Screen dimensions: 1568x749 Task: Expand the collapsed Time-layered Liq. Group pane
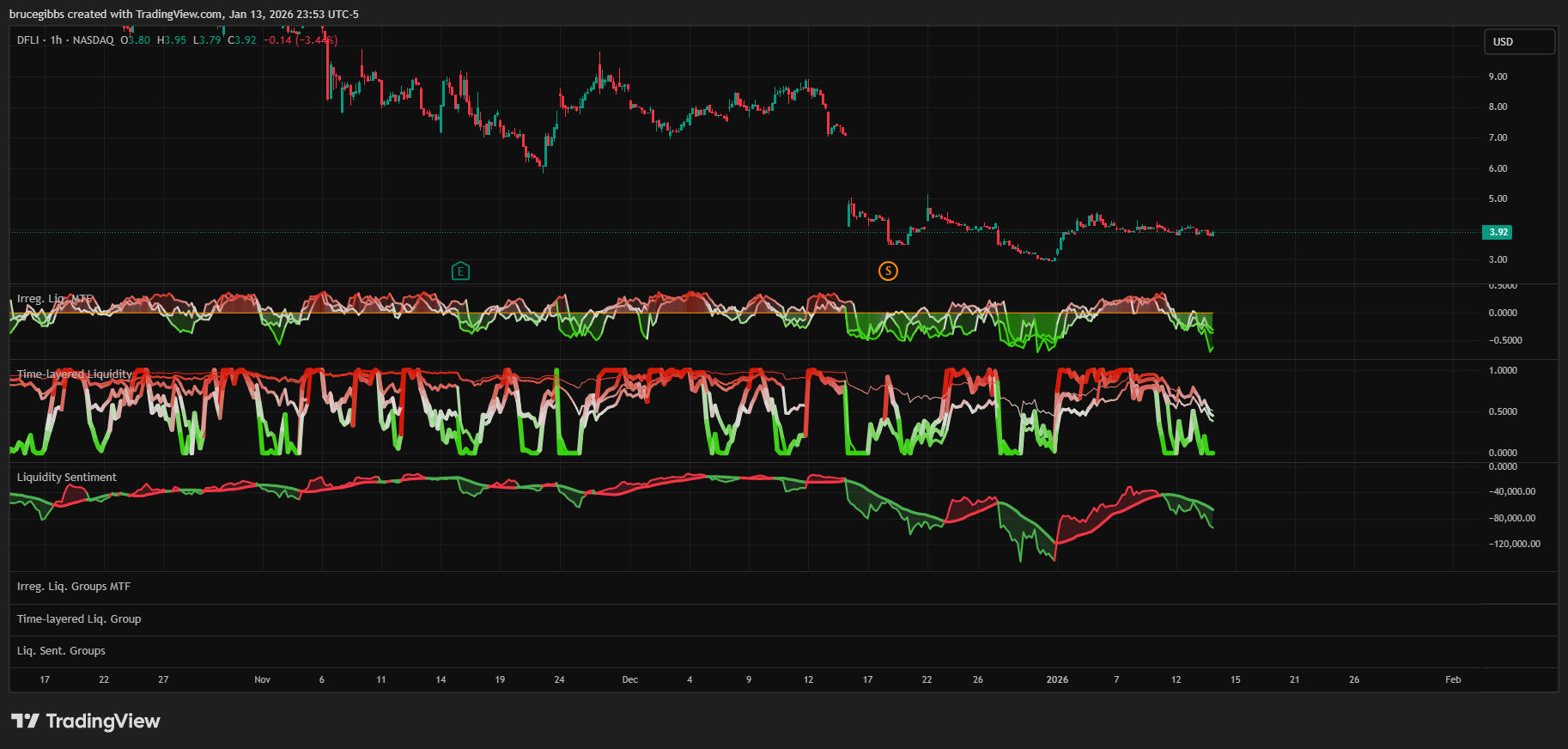point(79,619)
